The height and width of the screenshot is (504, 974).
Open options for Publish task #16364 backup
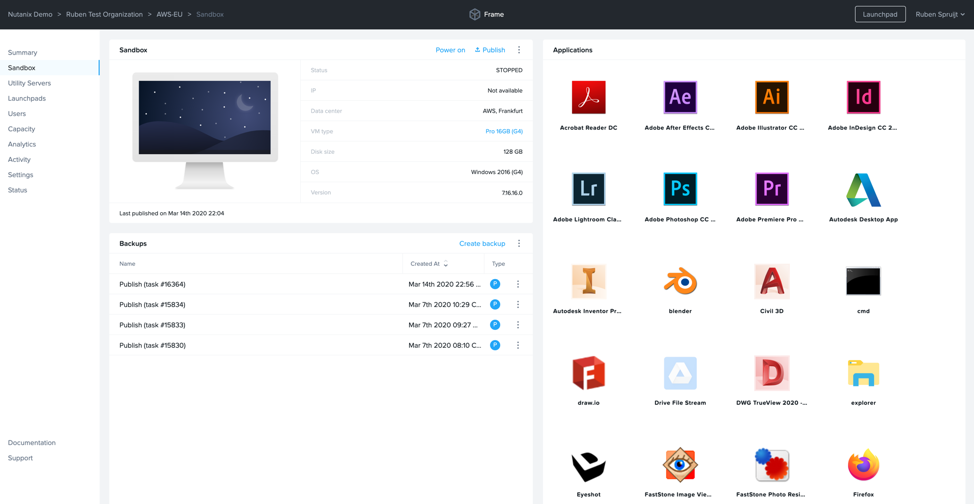pos(518,285)
